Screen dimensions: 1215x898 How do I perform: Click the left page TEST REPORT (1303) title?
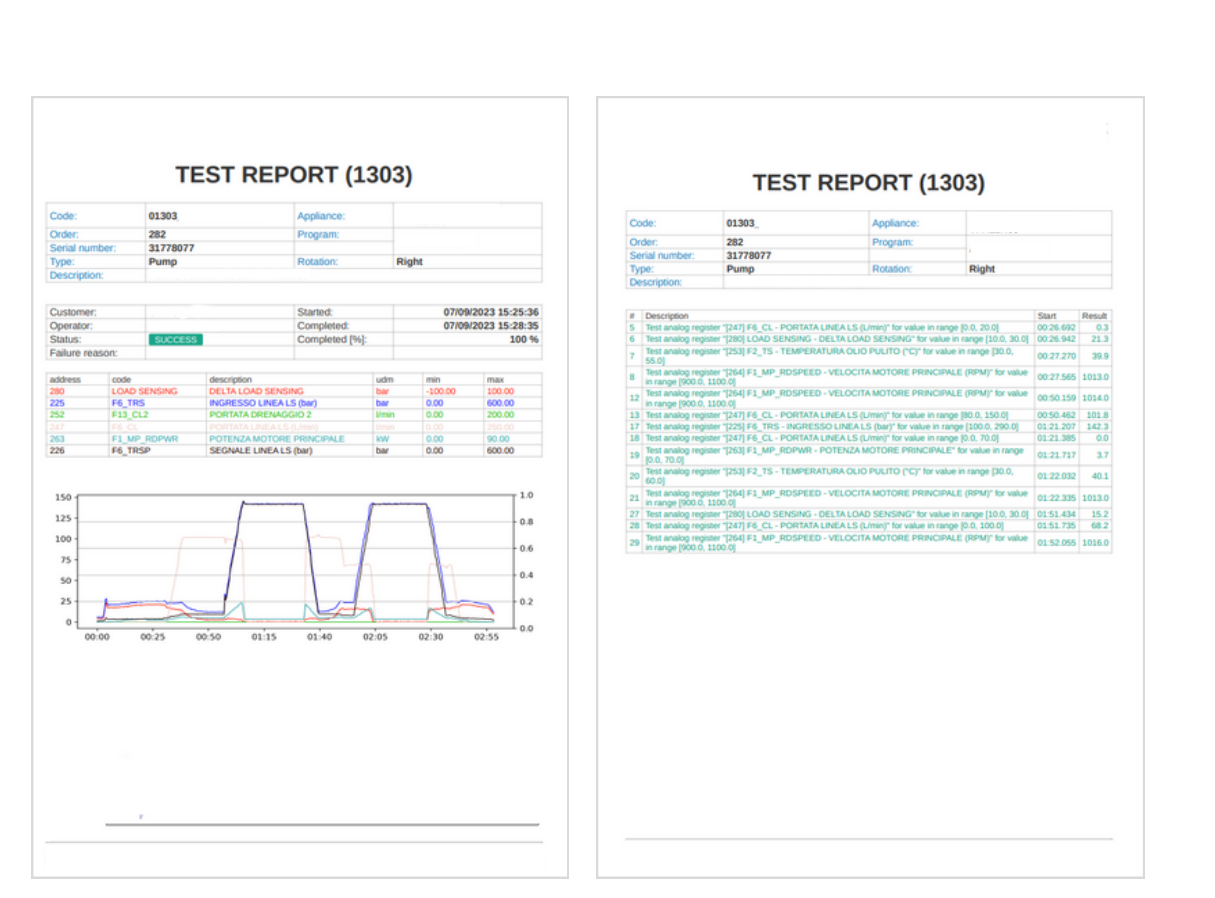(x=294, y=175)
